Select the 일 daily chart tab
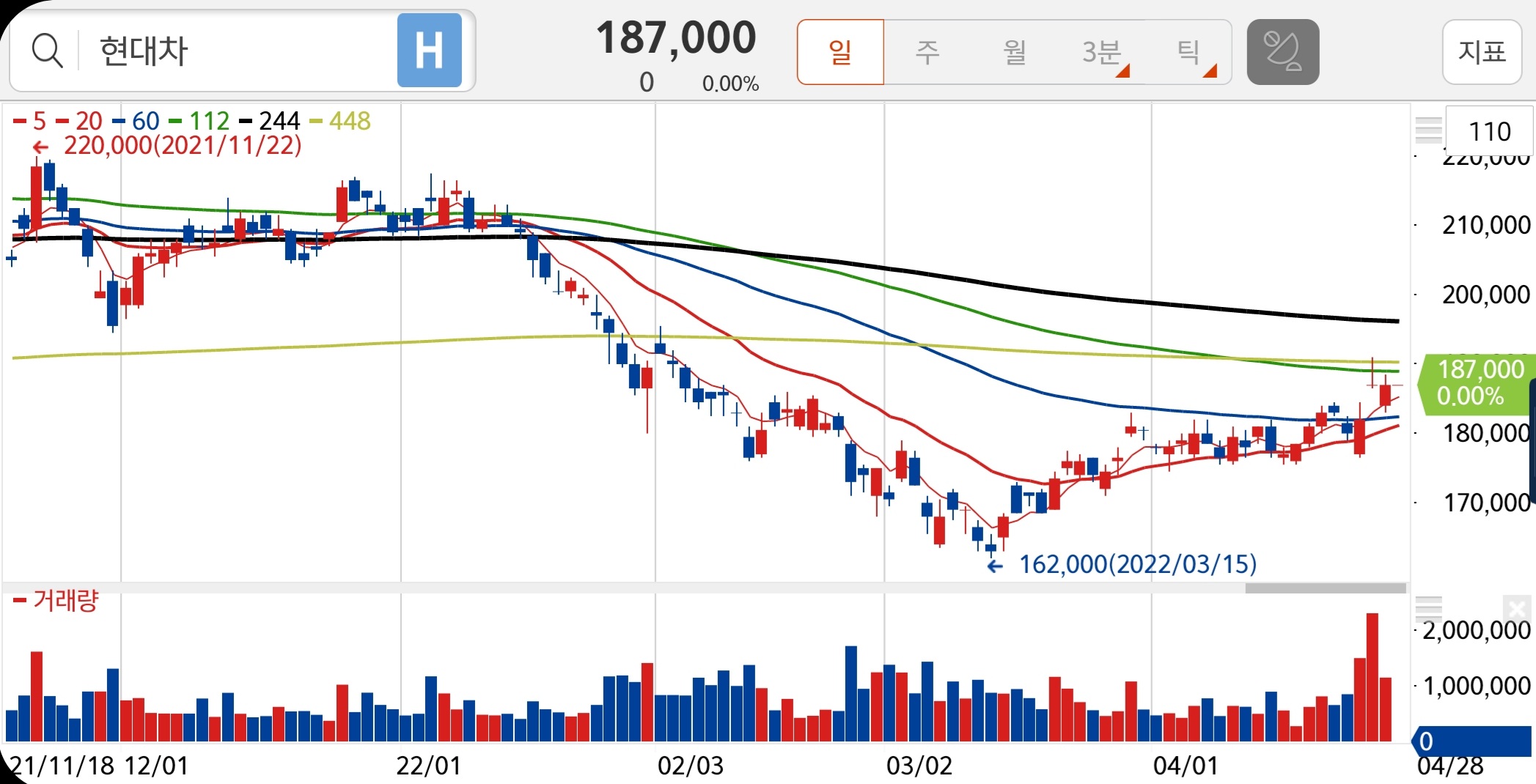Image resolution: width=1536 pixels, height=784 pixels. pos(840,52)
